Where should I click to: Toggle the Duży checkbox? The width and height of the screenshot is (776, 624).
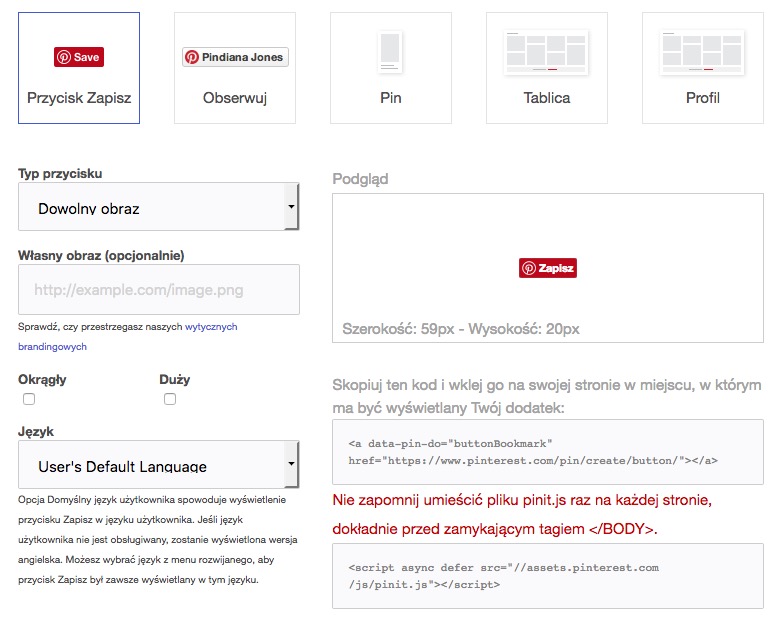coord(170,399)
